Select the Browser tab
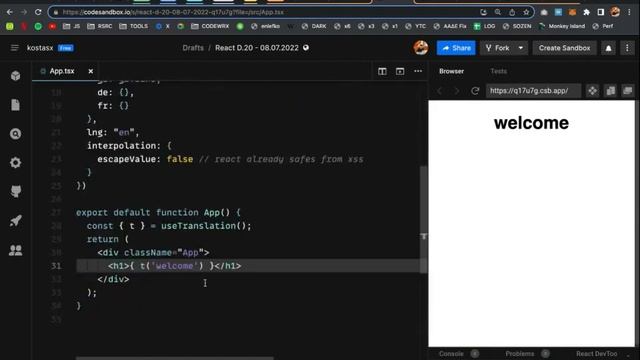The image size is (640, 360). click(451, 71)
